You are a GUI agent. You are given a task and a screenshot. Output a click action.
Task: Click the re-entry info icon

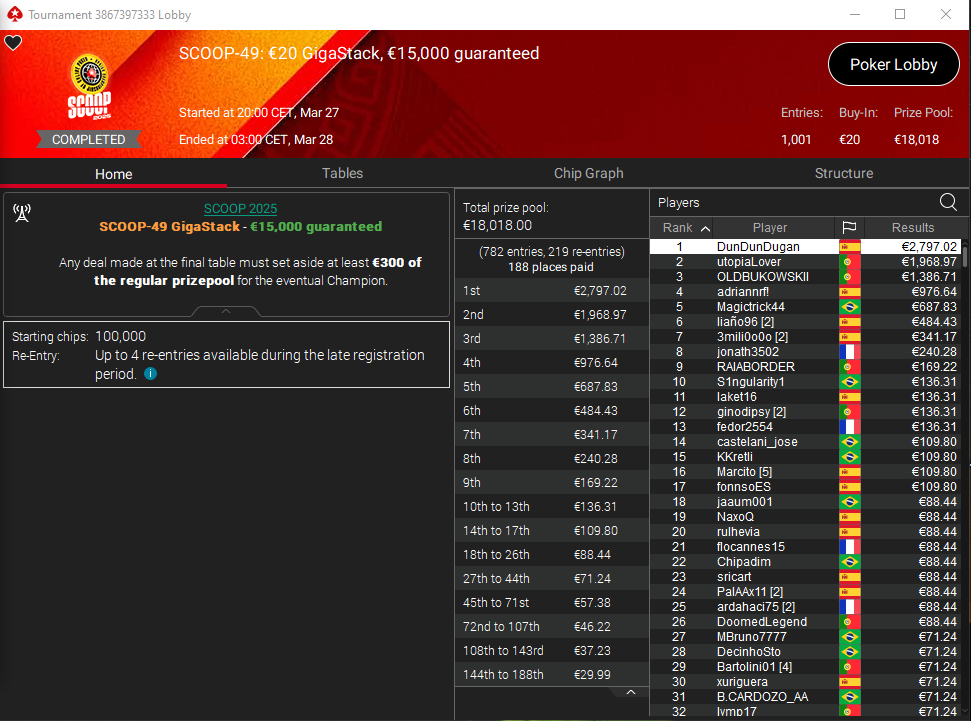[150, 374]
